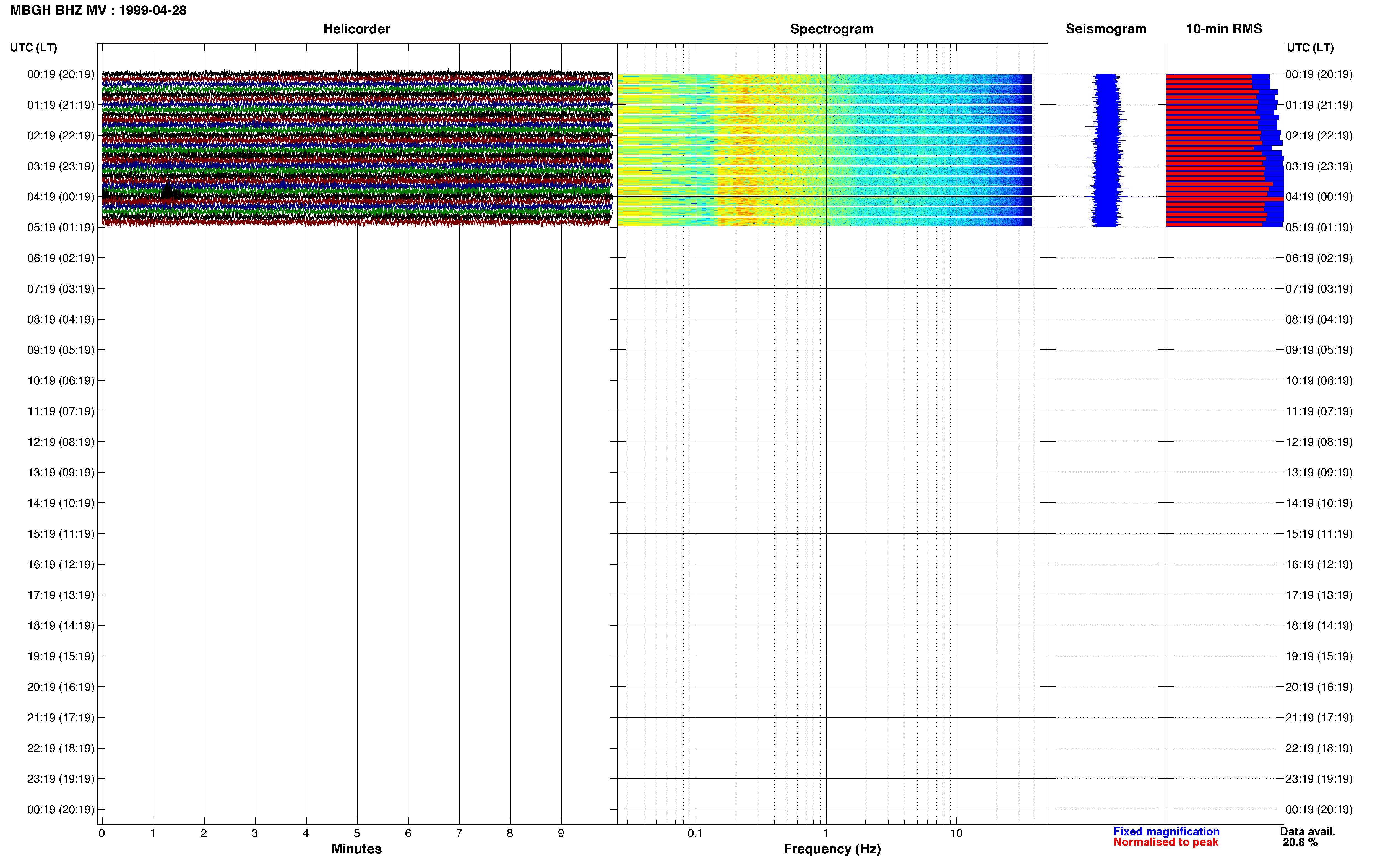
Task: Click the colored spectrogram data block
Action: 824,150
